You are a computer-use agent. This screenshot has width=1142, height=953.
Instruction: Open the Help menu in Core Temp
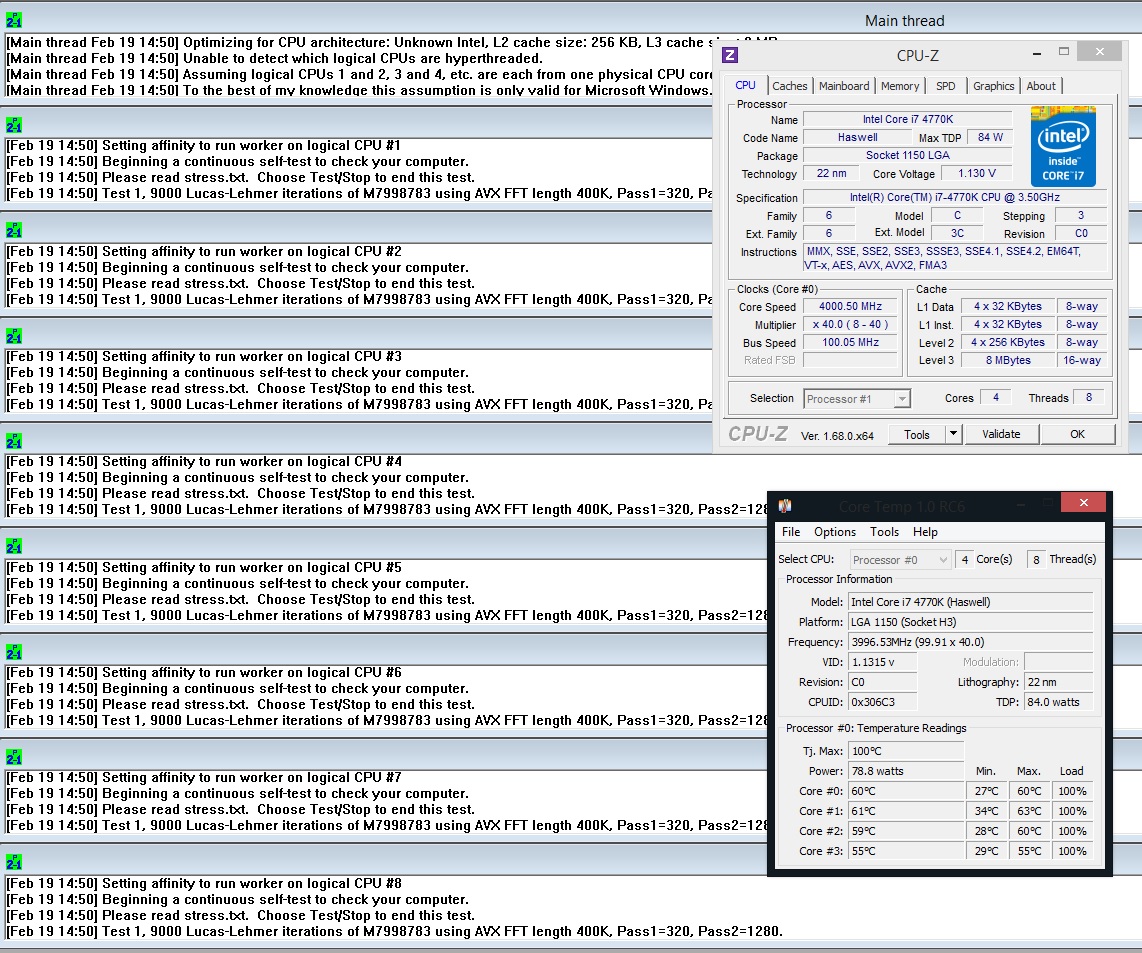925,532
